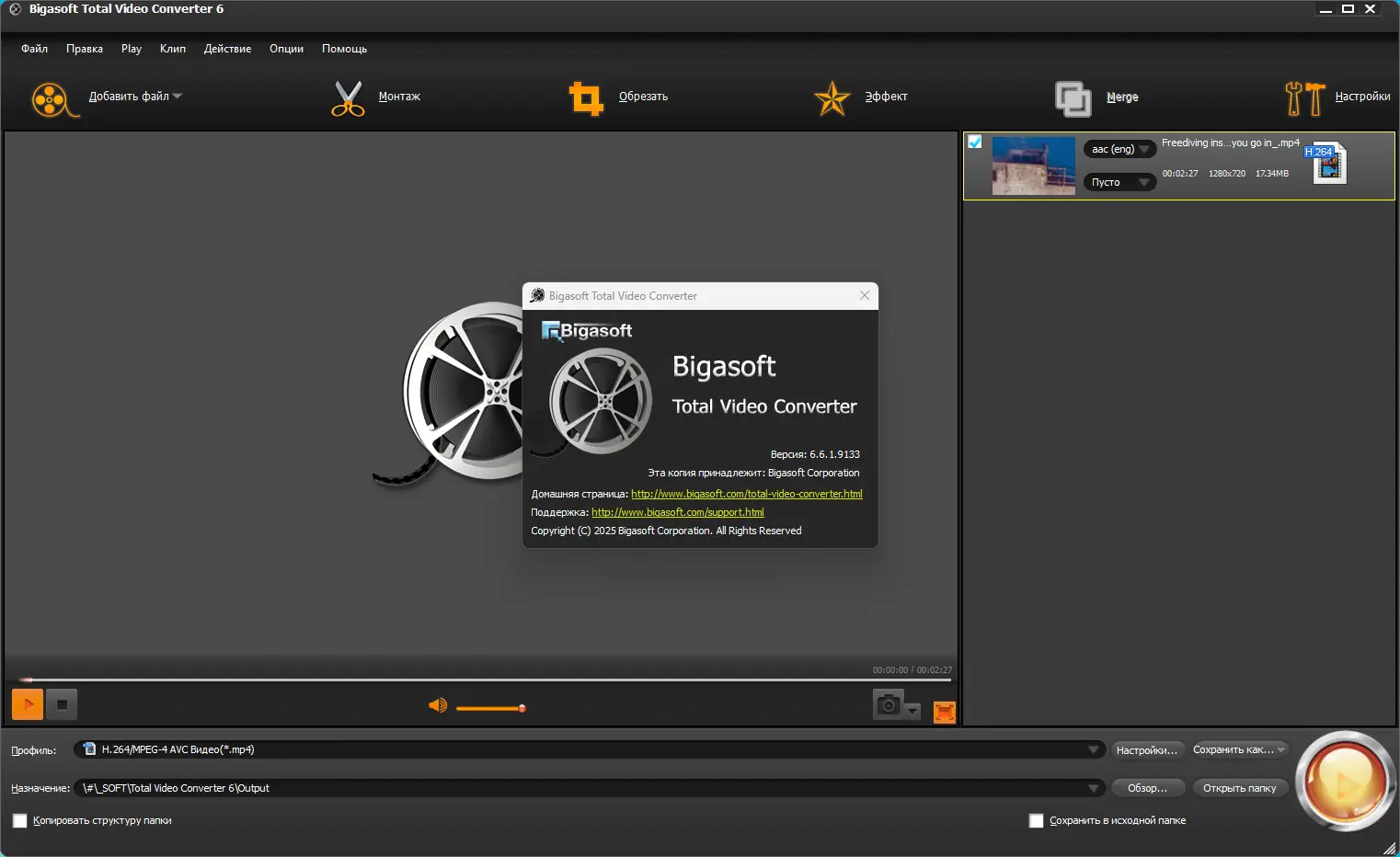Open the Bigasoft support.html link

click(678, 512)
